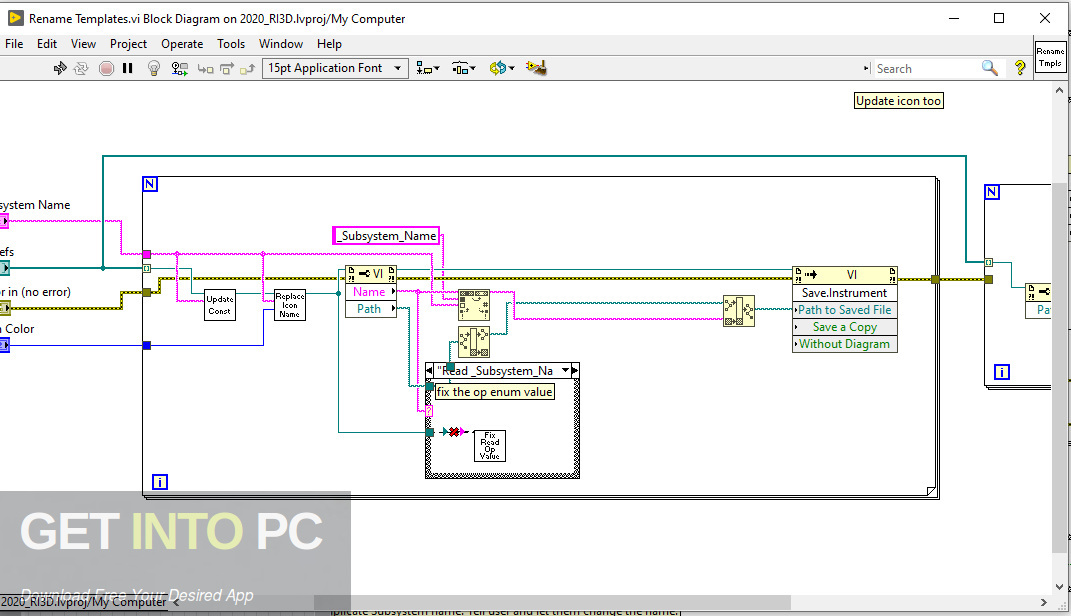
Task: Run the VI with the Run arrow
Action: point(60,68)
